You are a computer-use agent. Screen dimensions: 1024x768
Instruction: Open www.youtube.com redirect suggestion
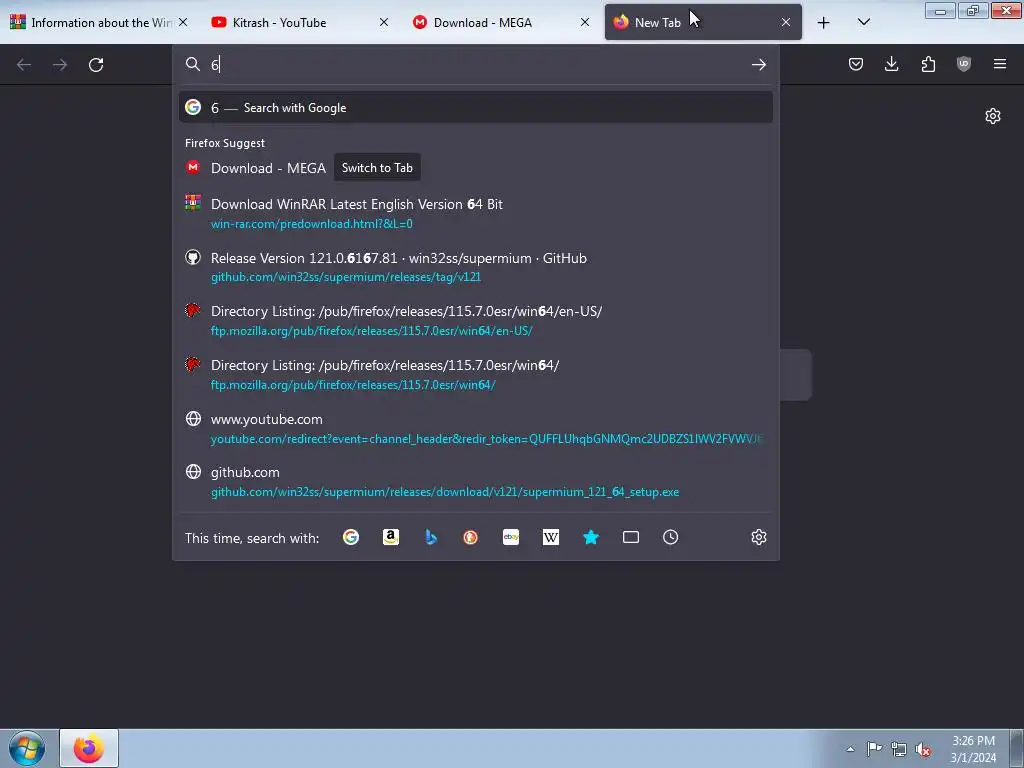pyautogui.click(x=475, y=428)
